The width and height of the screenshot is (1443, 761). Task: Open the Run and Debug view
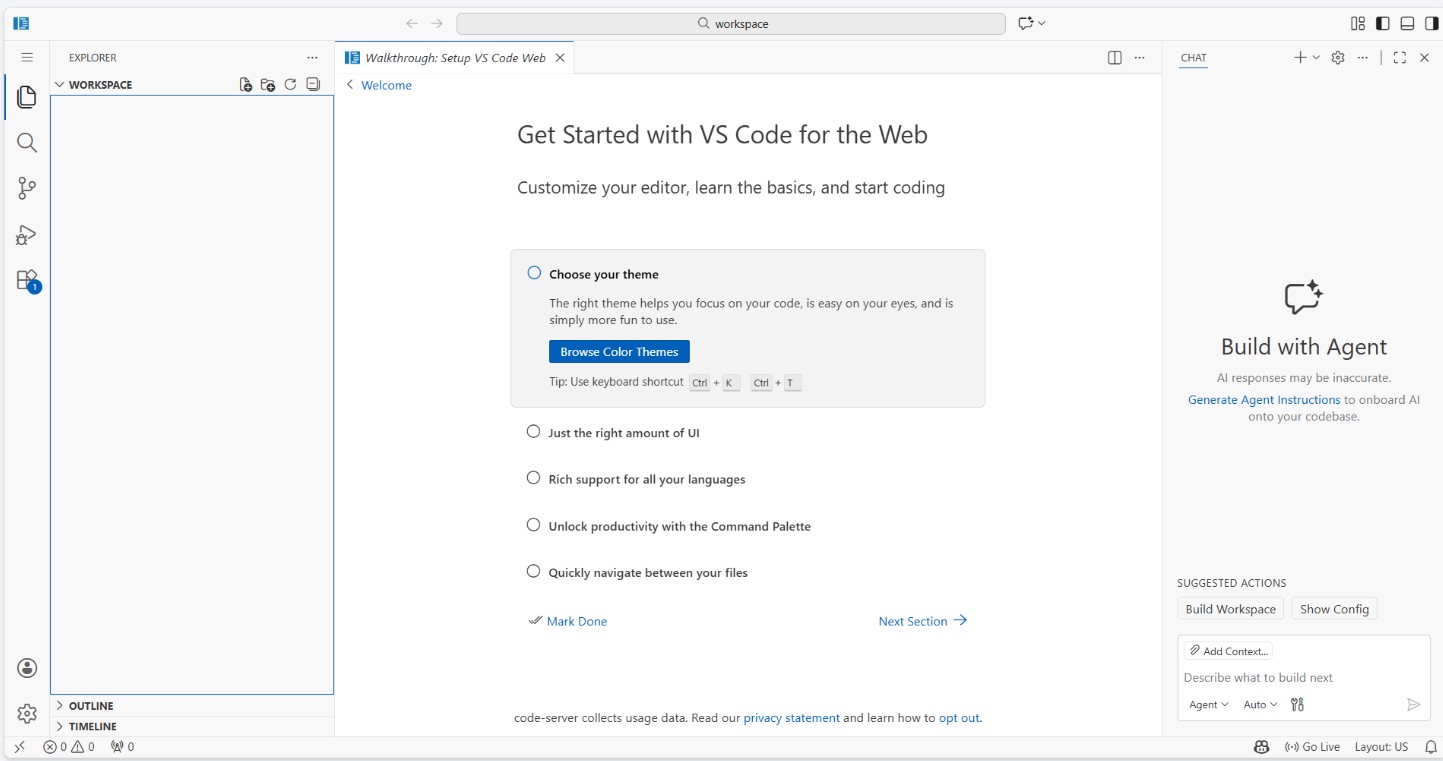pyautogui.click(x=27, y=235)
